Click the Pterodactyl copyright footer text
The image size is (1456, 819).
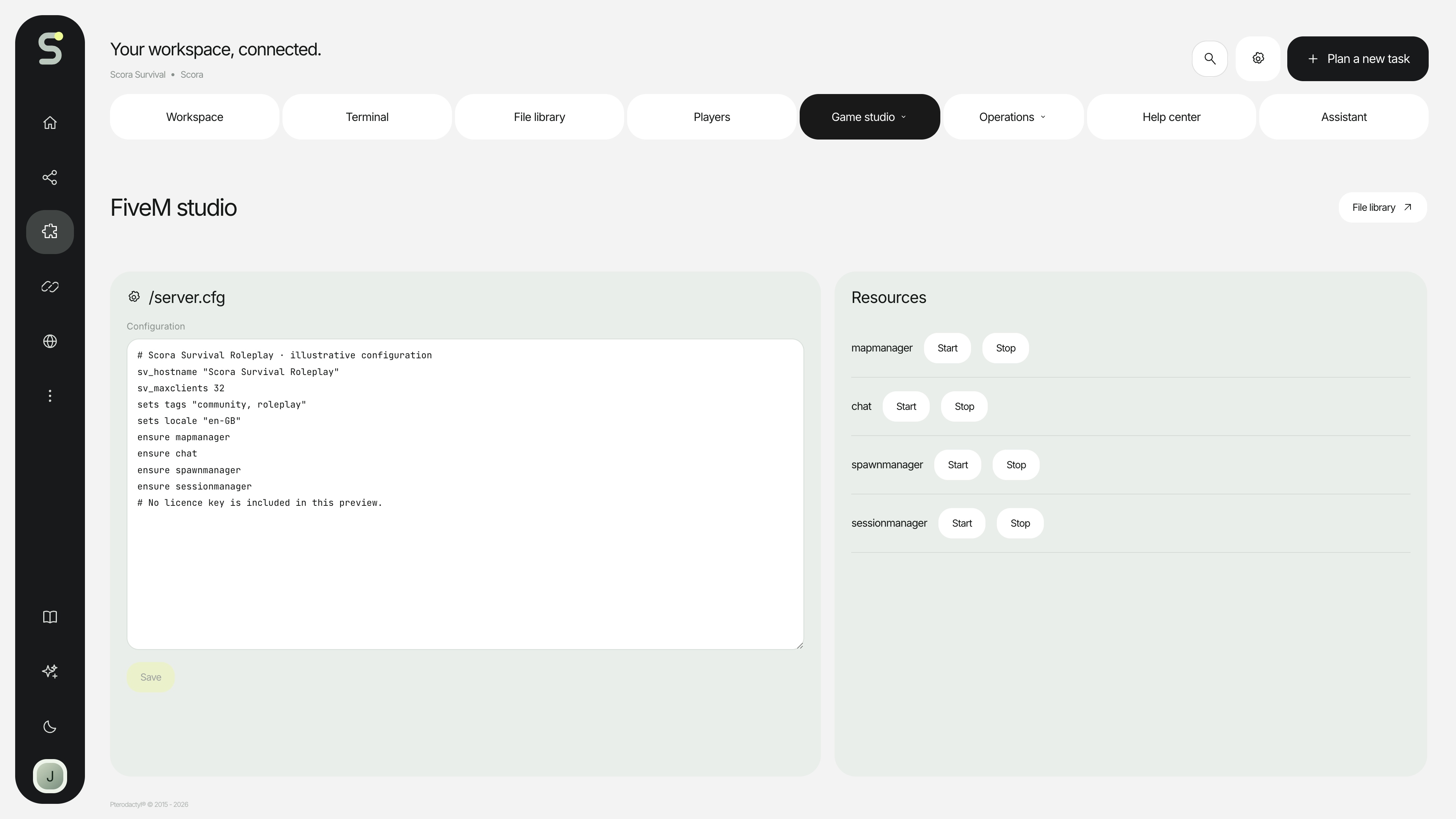coord(149,804)
